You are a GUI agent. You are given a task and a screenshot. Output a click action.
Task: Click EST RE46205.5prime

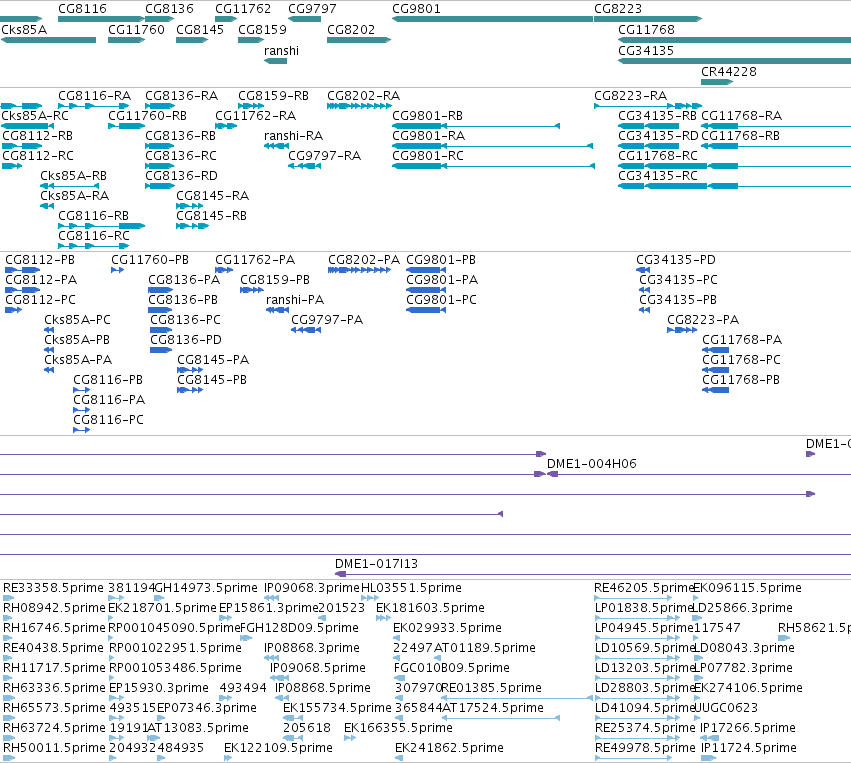[644, 588]
